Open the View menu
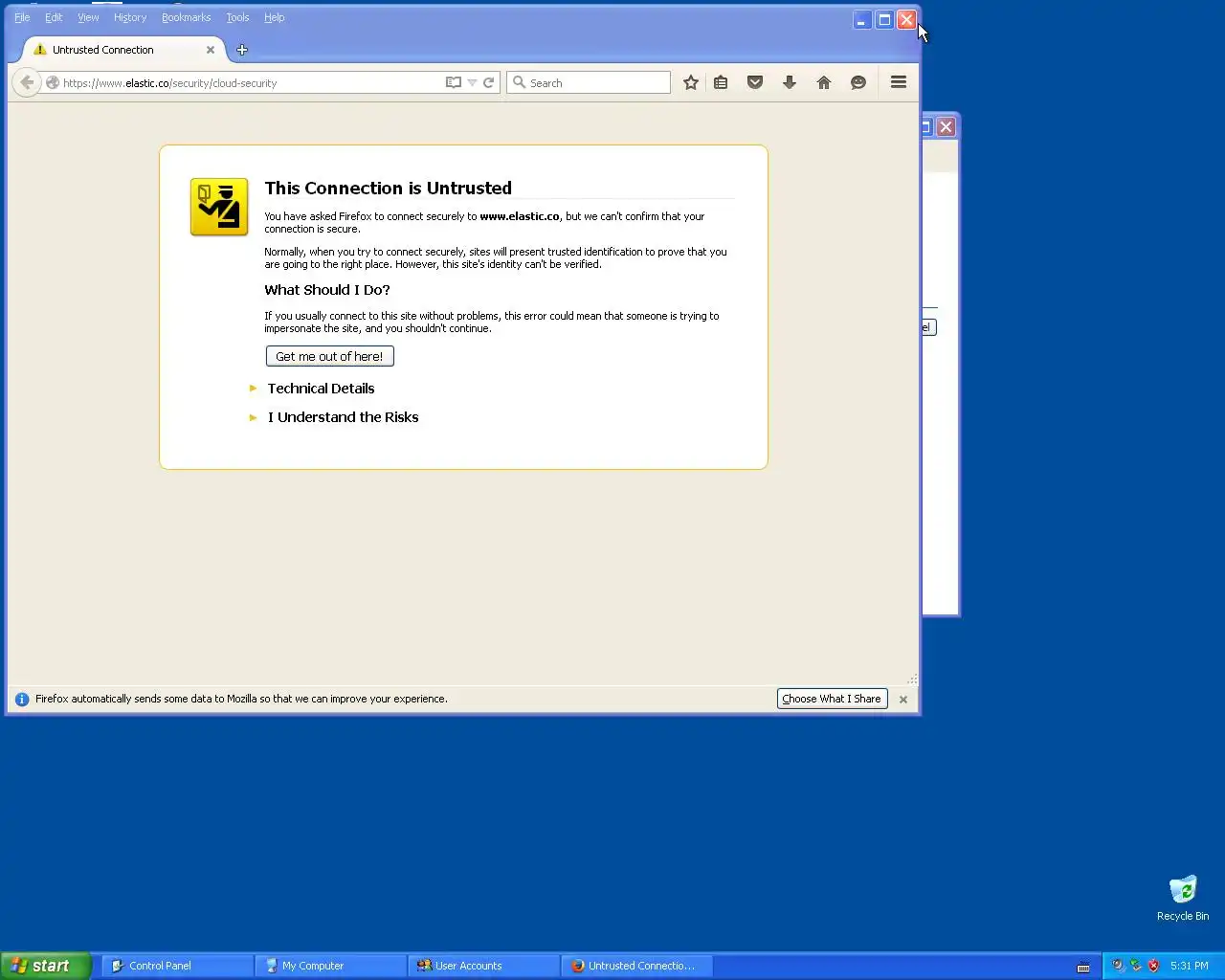The image size is (1225, 980). pyautogui.click(x=88, y=17)
